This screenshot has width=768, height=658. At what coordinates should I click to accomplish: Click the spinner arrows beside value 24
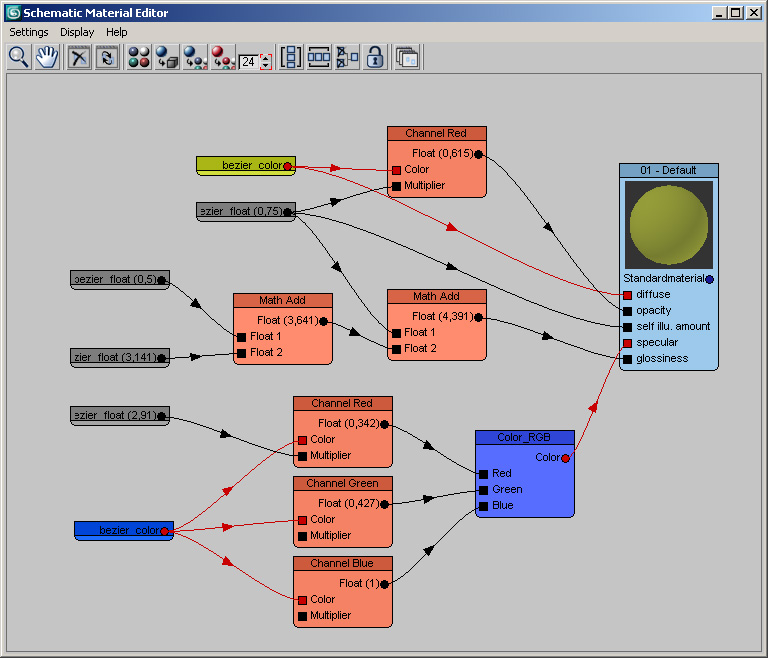point(265,61)
